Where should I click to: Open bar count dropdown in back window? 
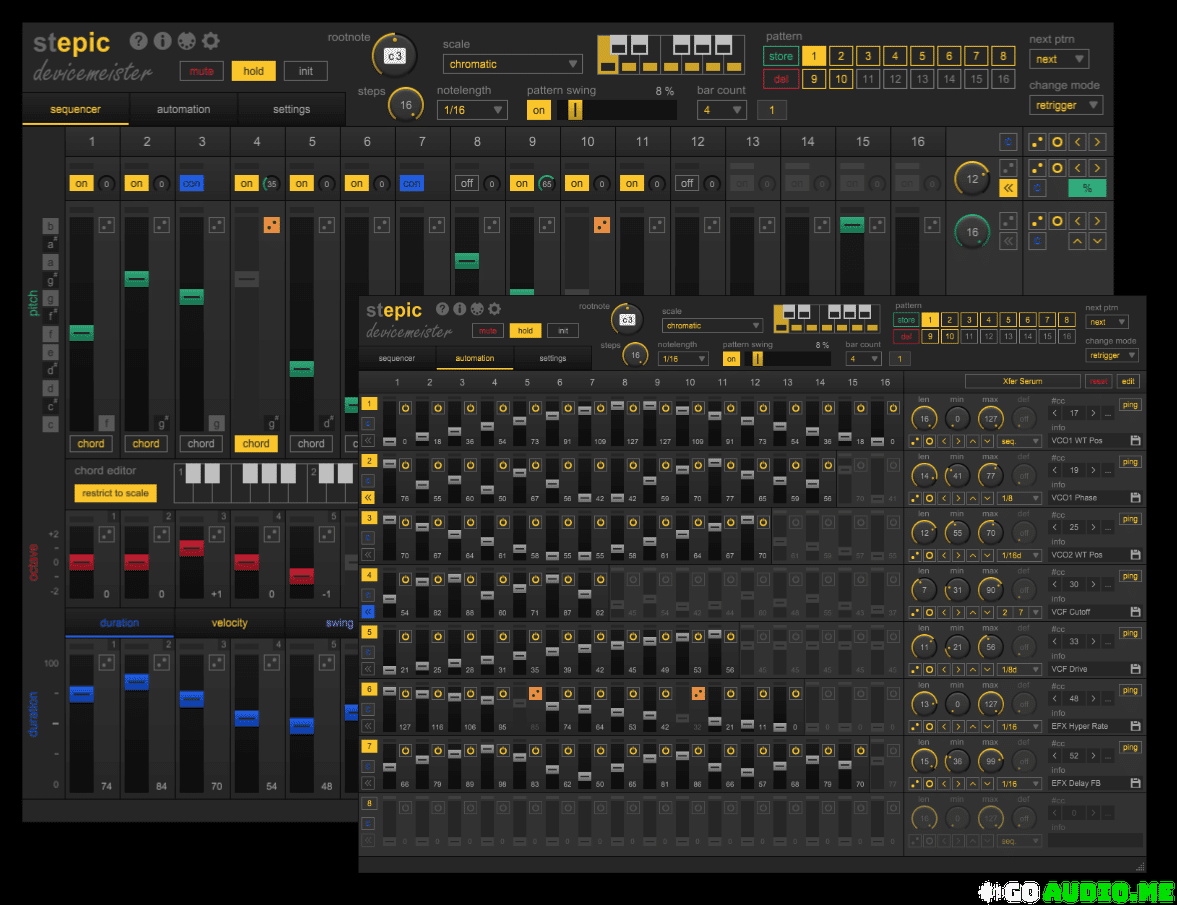point(721,110)
